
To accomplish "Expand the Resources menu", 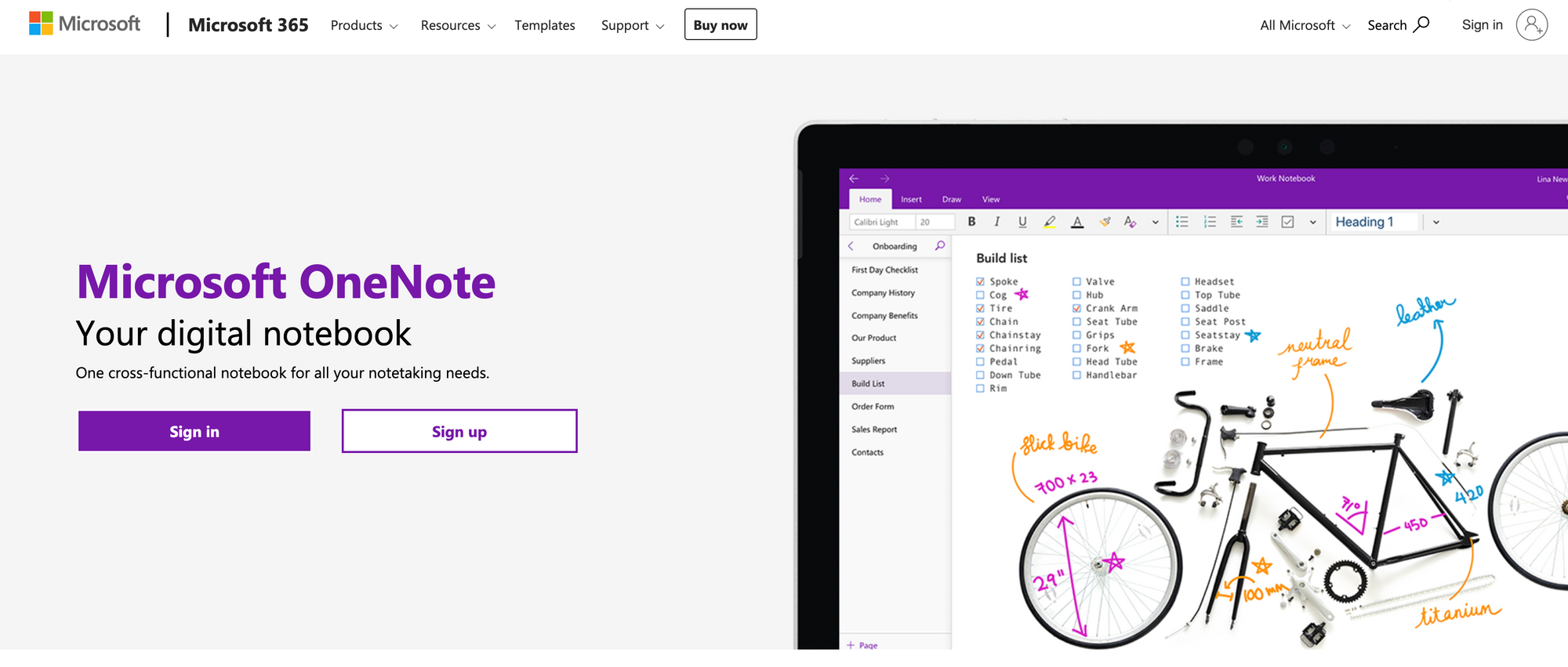I will pyautogui.click(x=458, y=25).
